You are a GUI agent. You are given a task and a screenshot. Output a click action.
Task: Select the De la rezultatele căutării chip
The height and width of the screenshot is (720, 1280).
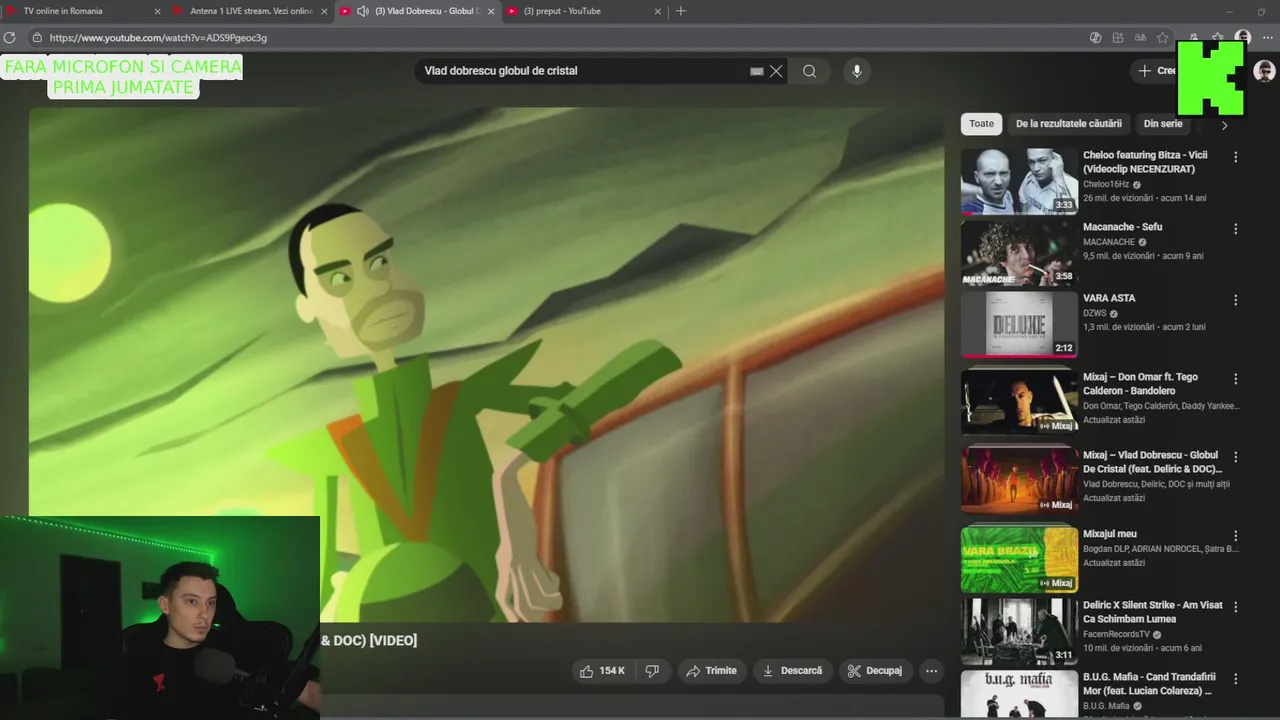pos(1069,124)
